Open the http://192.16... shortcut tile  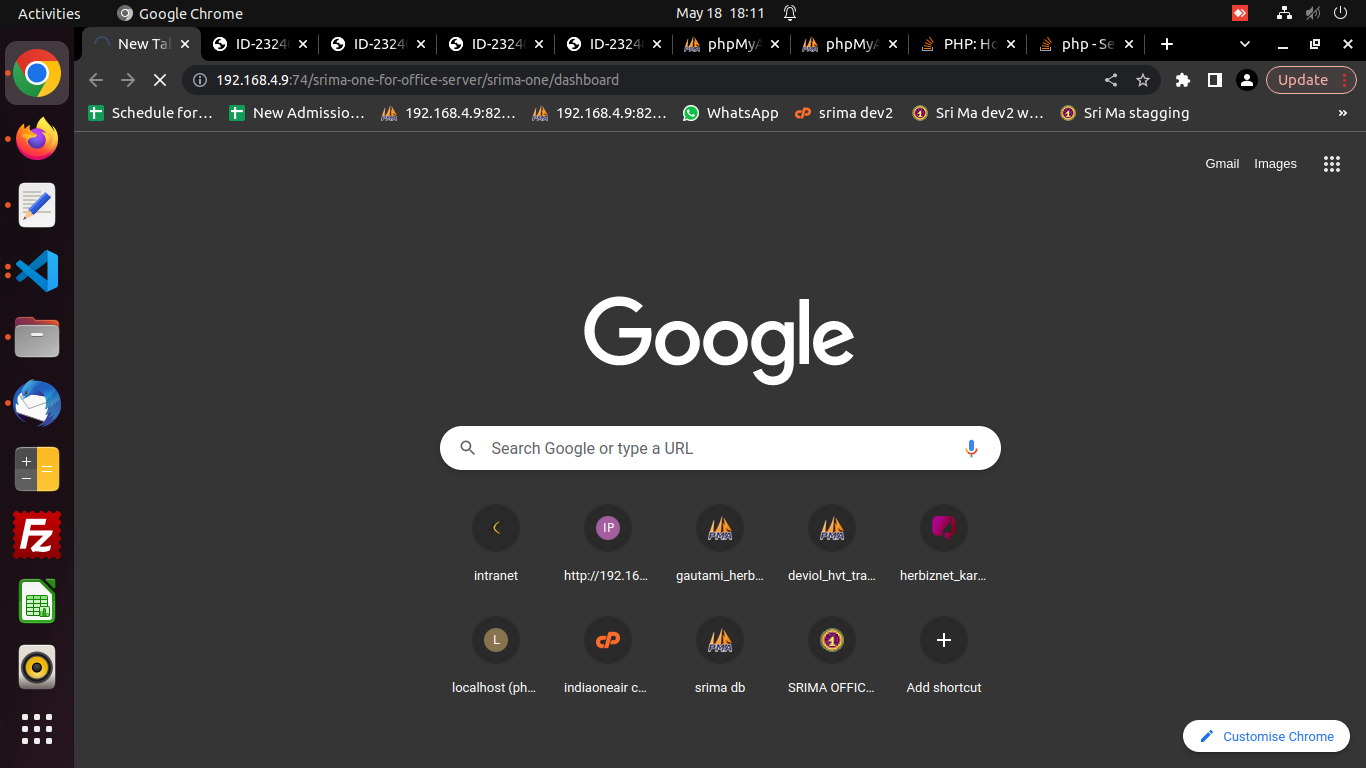click(x=608, y=543)
